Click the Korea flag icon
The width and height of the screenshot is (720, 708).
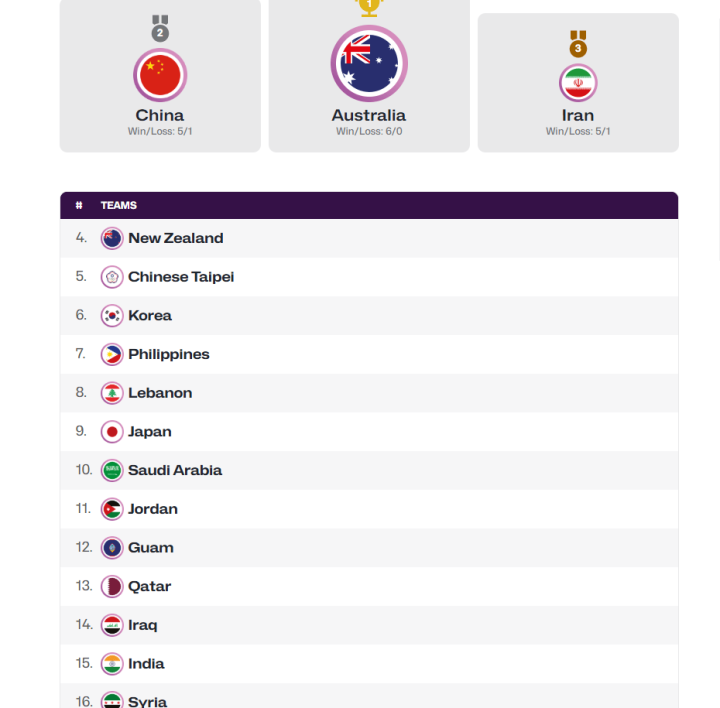[x=112, y=316]
